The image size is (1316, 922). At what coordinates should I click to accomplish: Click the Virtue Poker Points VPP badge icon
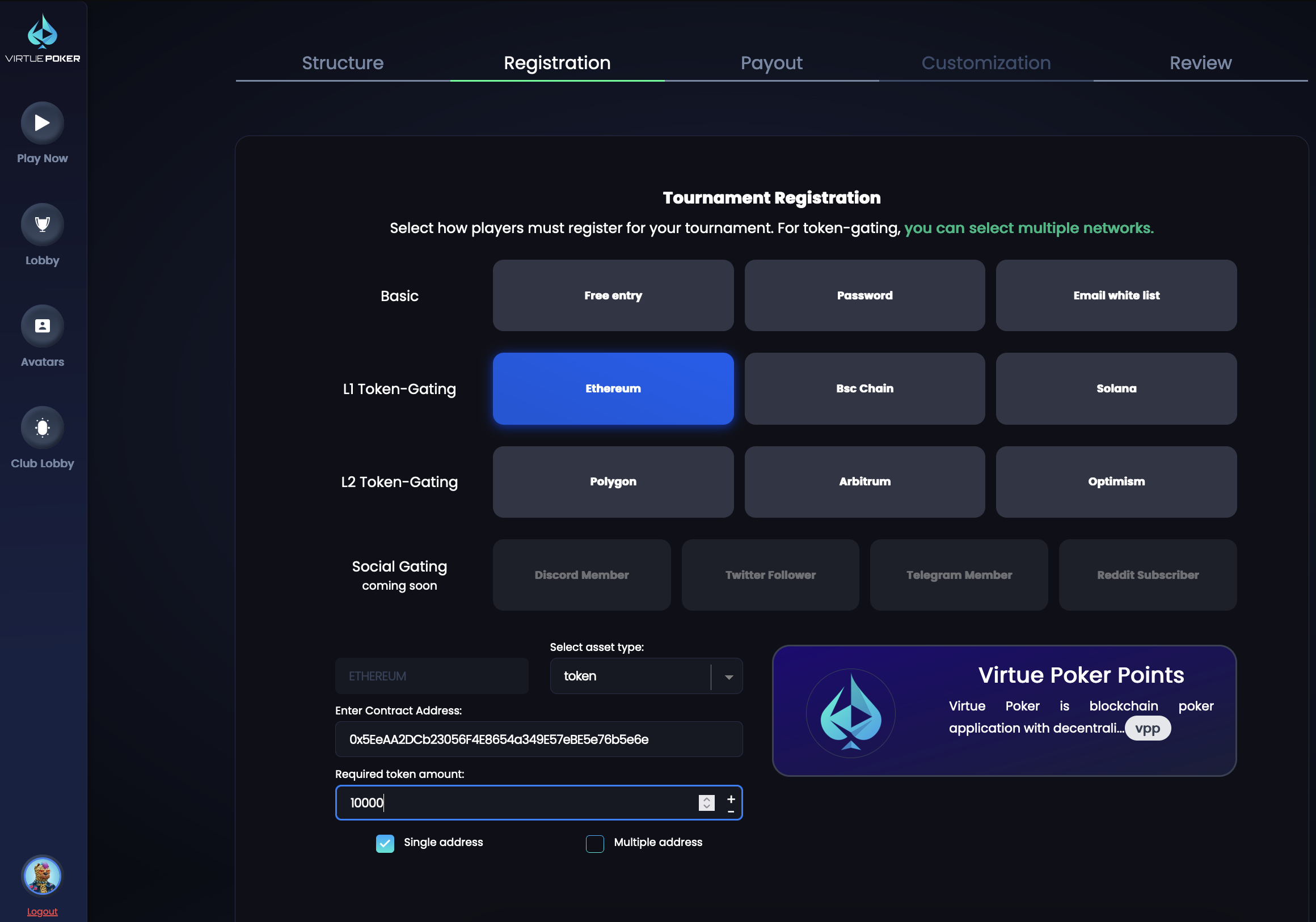[1148, 727]
